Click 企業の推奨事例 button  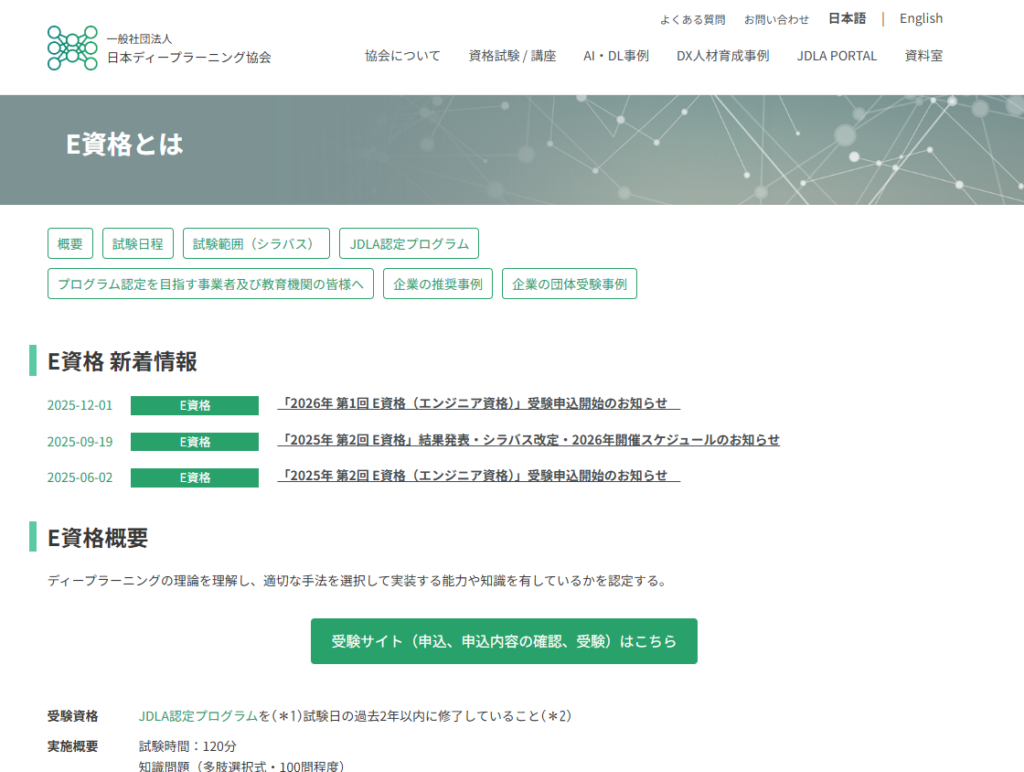click(437, 284)
